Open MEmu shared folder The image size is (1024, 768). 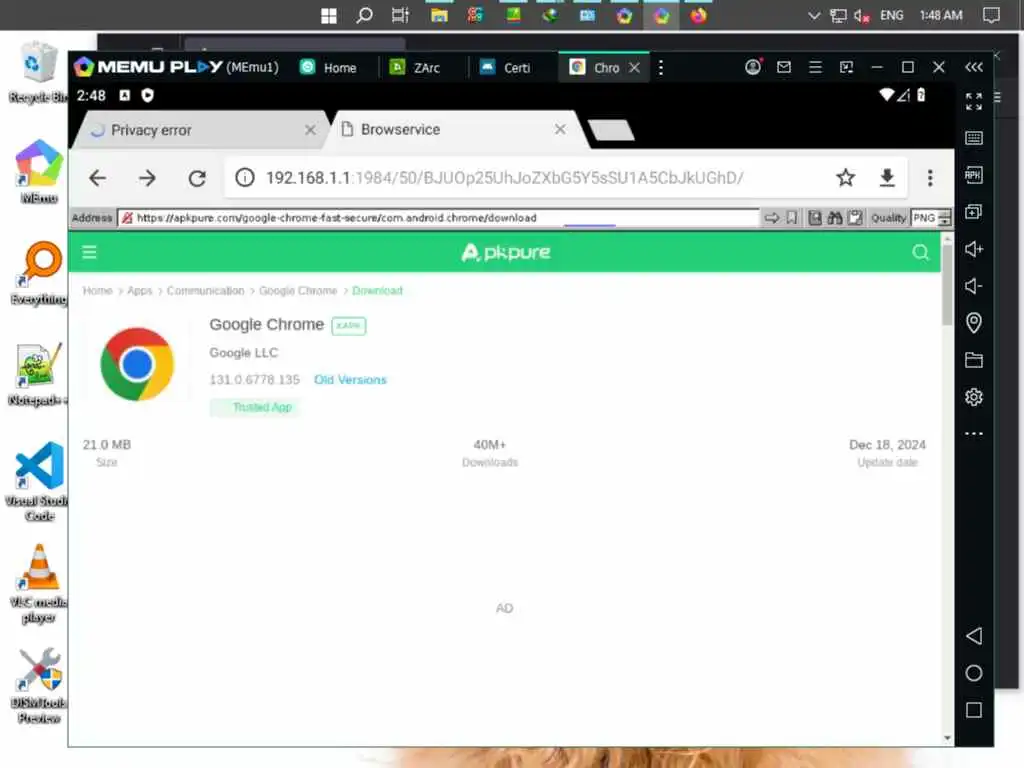click(x=974, y=360)
